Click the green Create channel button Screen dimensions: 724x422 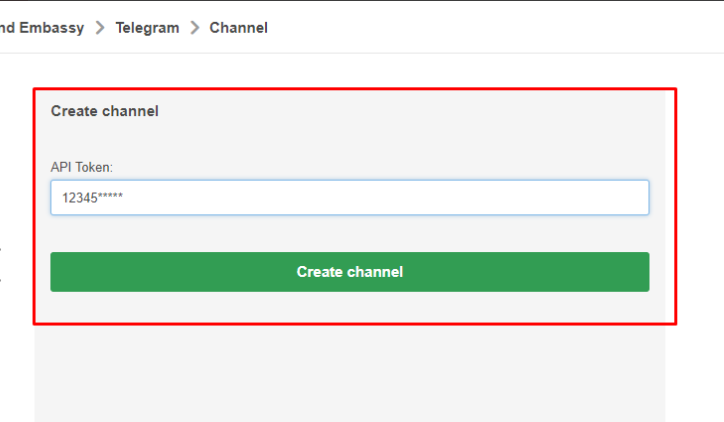point(350,271)
